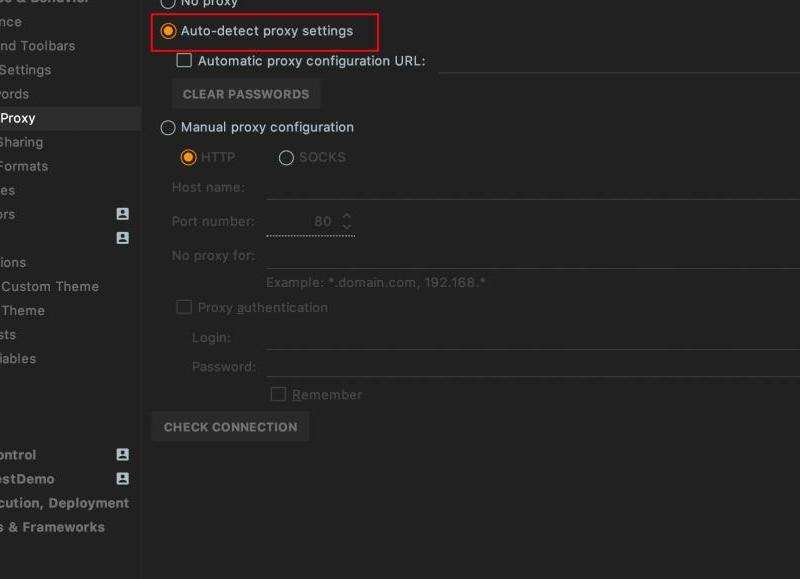
Task: Click the project icon beside the Version Control entry
Action: [123, 455]
